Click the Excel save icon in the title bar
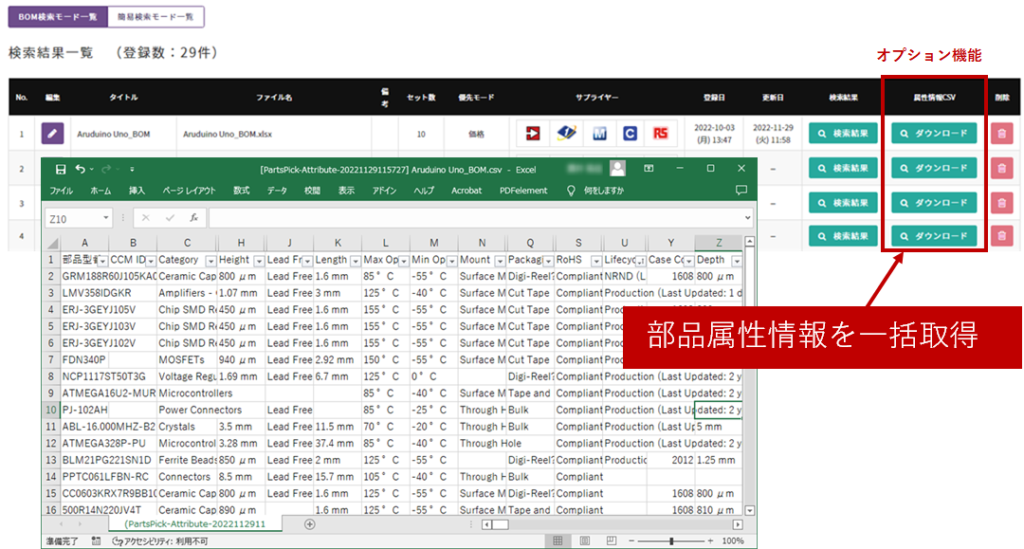The image size is (1024, 549). tap(61, 169)
